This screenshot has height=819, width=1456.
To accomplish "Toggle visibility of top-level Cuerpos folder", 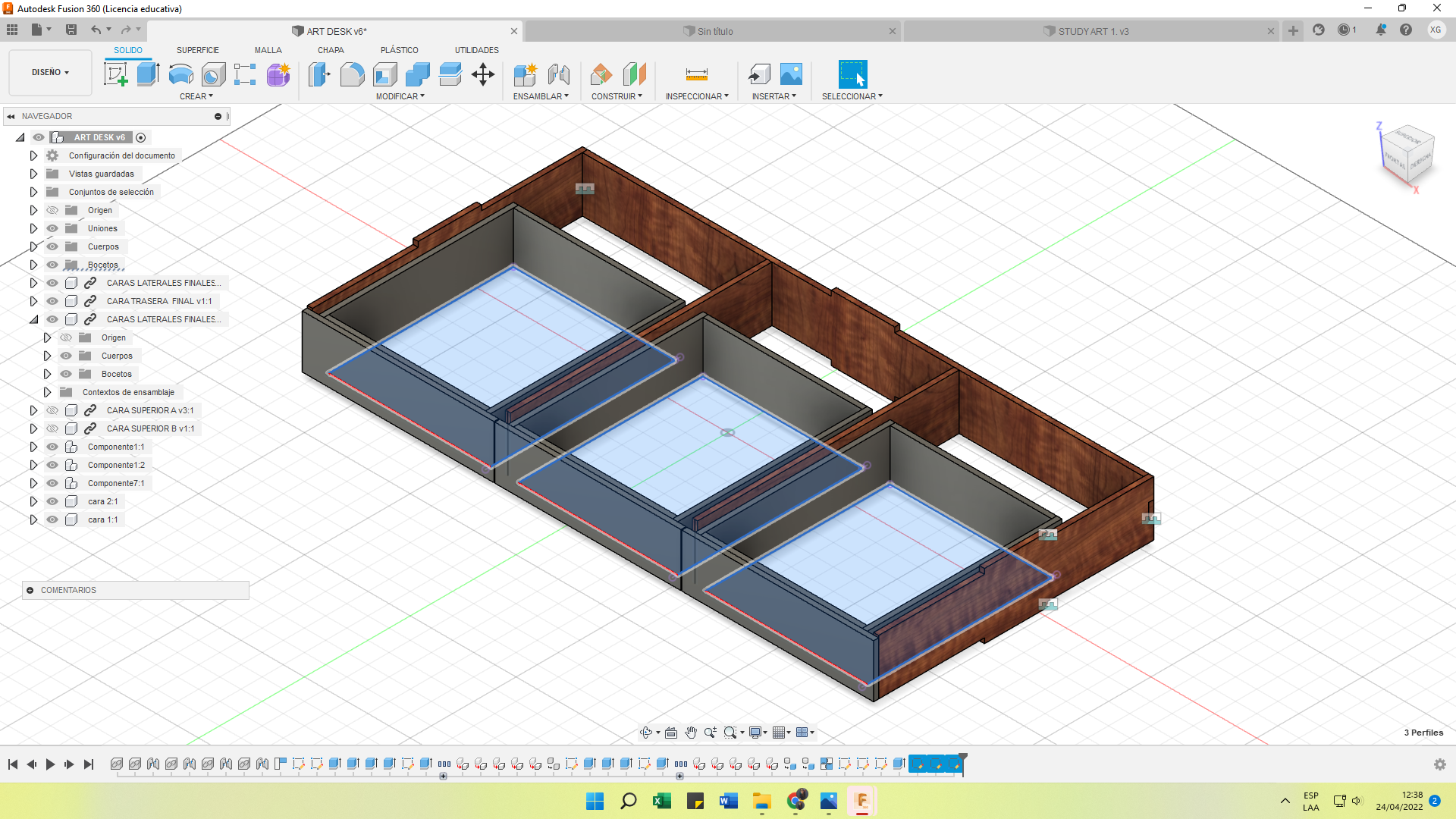I will click(x=52, y=246).
